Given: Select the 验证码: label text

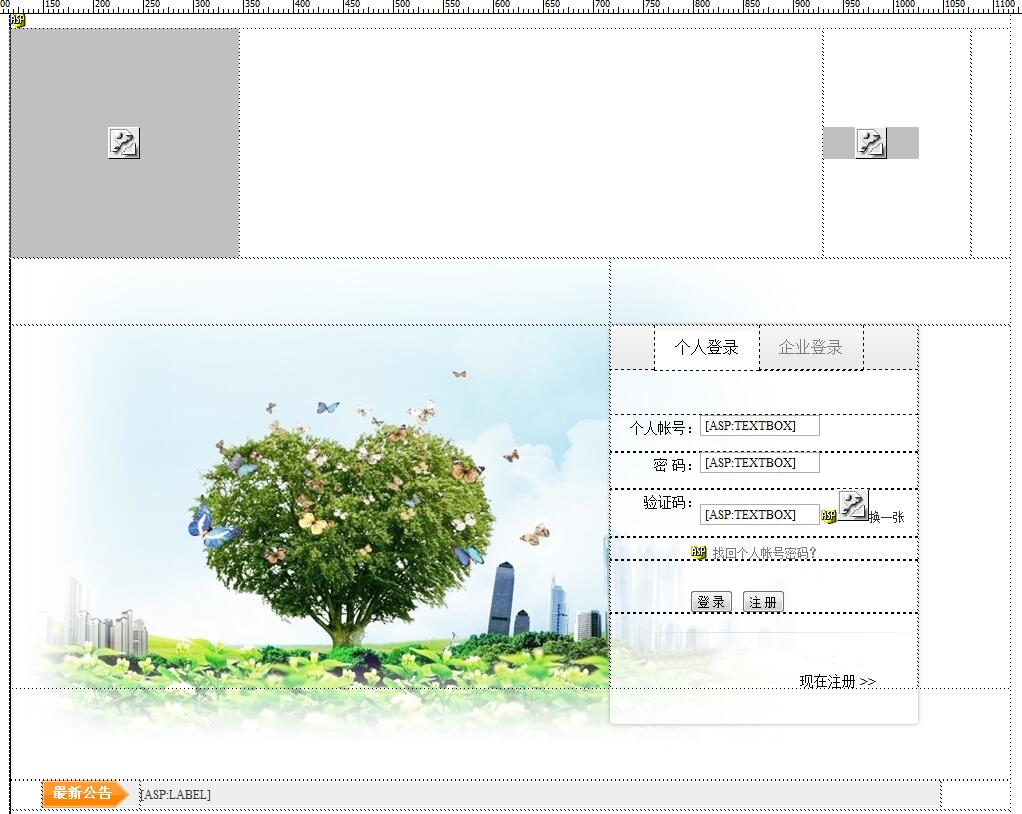Looking at the screenshot, I should click(x=667, y=502).
